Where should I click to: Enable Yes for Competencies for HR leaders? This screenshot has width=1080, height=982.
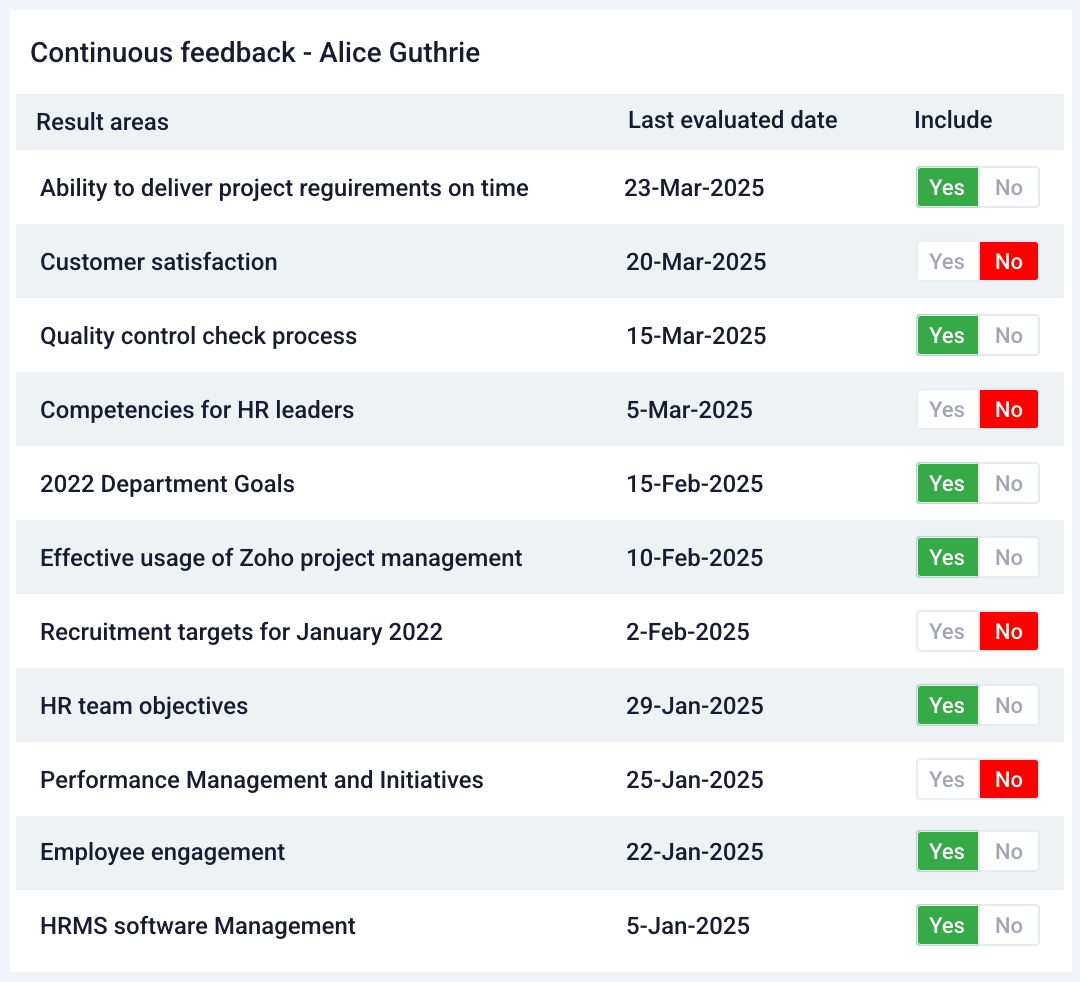tap(947, 410)
